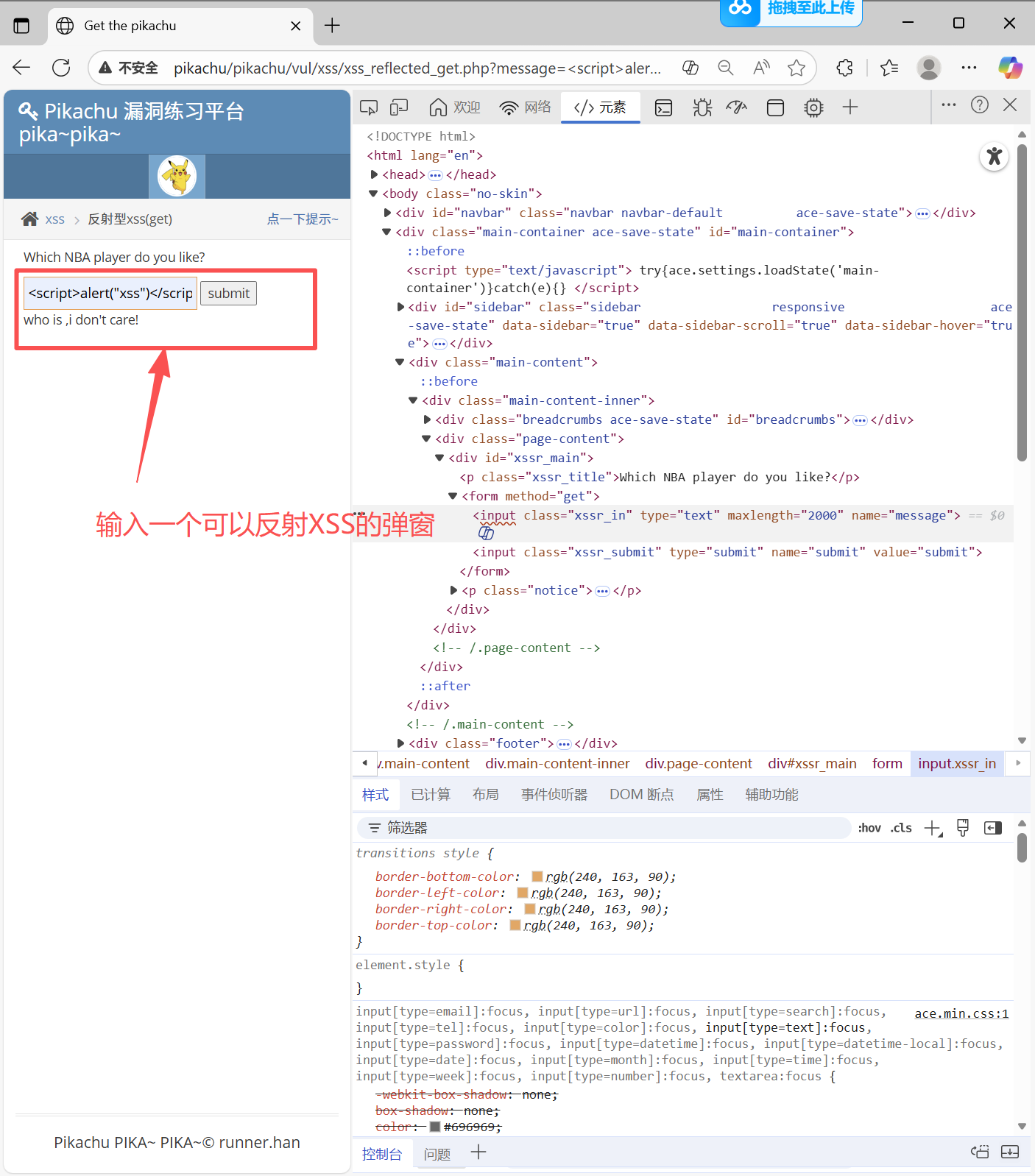The width and height of the screenshot is (1035, 1176).
Task: Open the Memory chip icon panel
Action: coord(813,107)
